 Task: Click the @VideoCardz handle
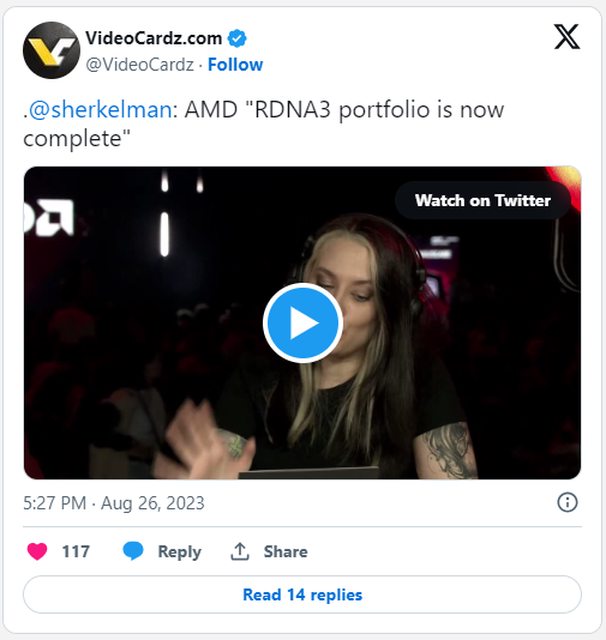coord(140,64)
